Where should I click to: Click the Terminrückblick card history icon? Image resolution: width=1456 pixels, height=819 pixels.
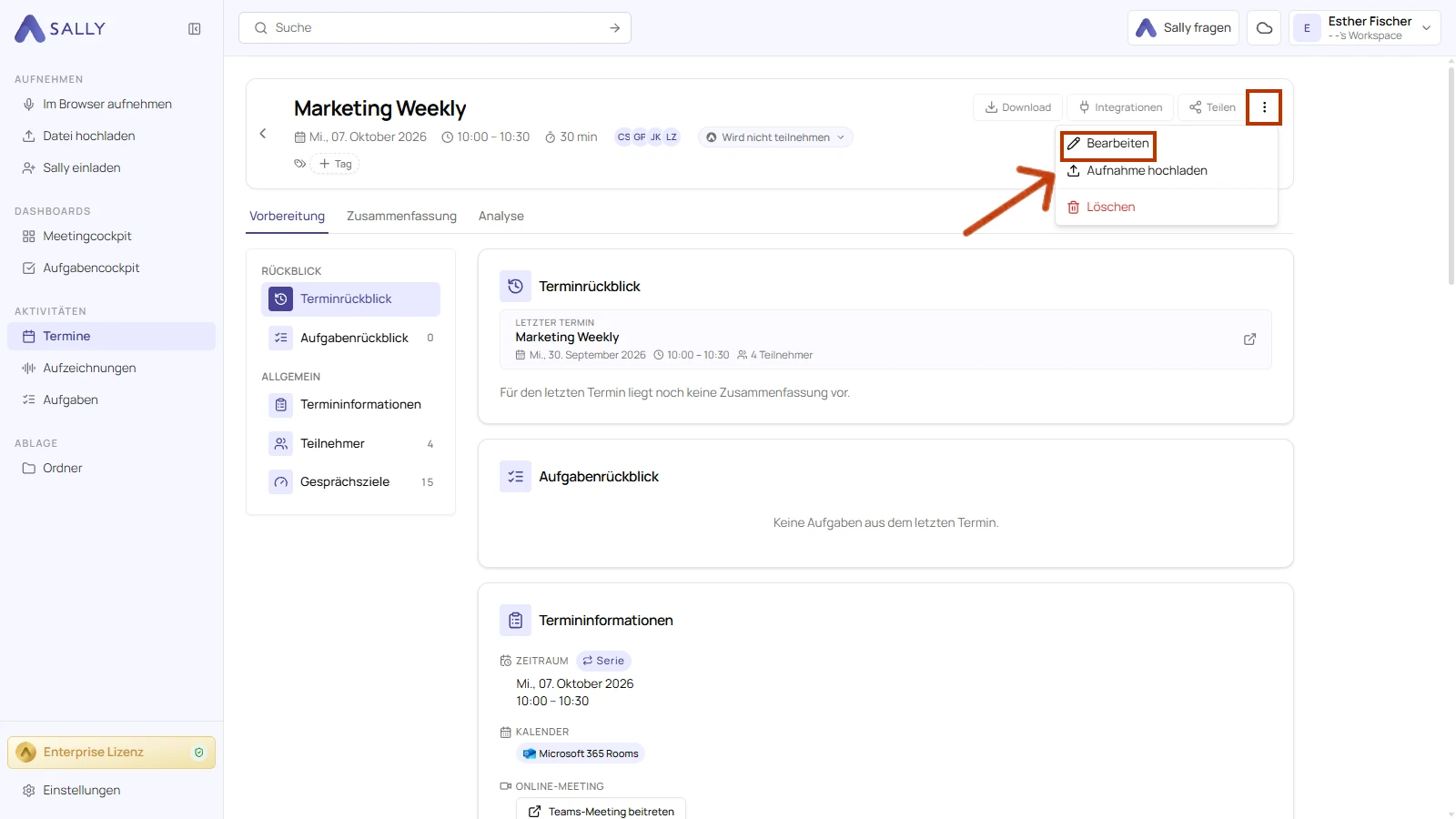(x=515, y=286)
